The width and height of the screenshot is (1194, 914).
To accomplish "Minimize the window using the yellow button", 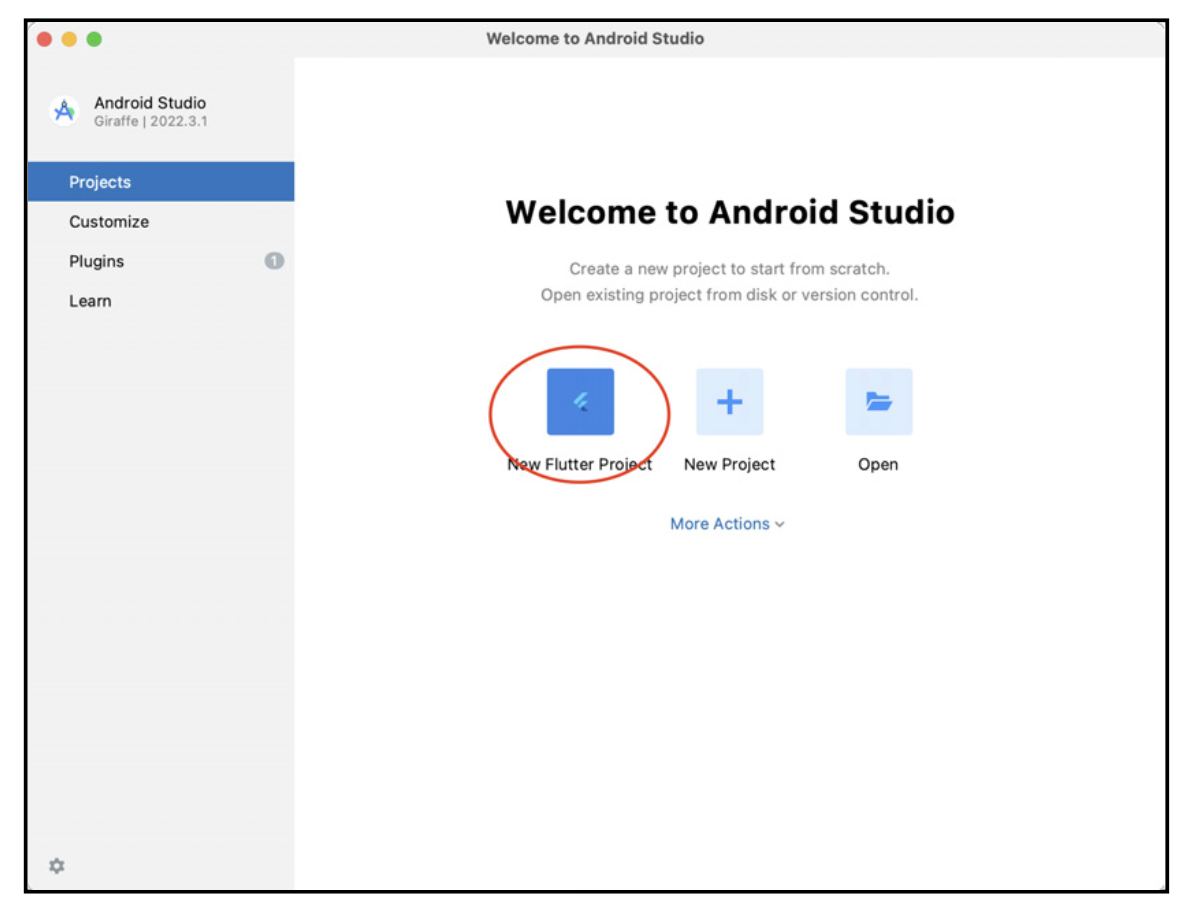I will click(x=69, y=39).
